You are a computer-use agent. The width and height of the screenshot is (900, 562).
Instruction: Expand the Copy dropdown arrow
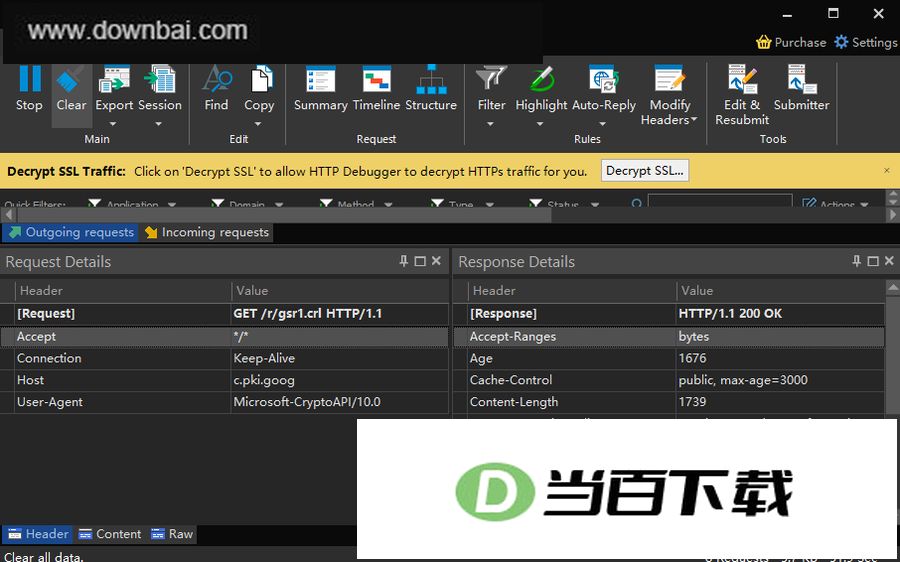pyautogui.click(x=258, y=123)
